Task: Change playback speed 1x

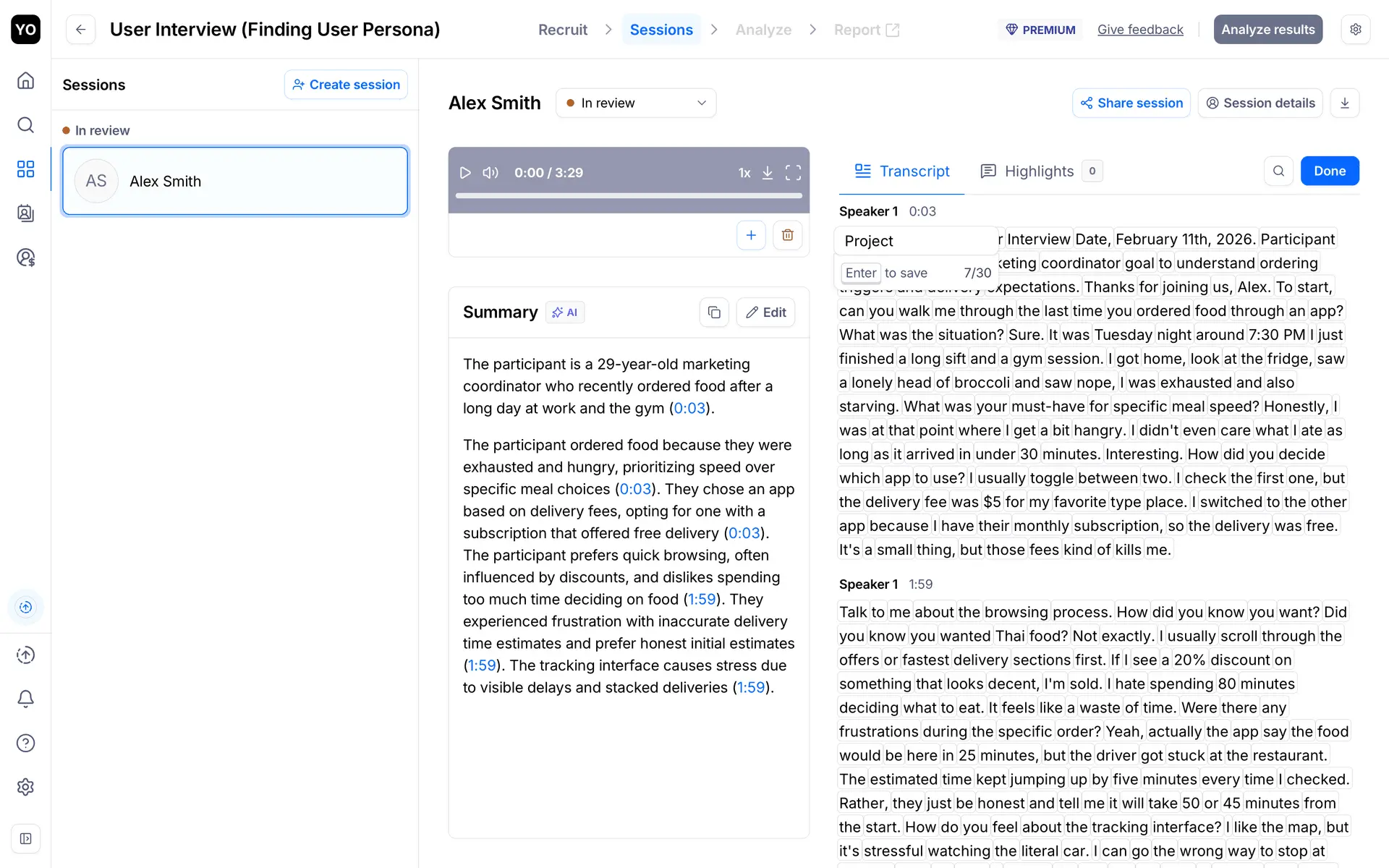Action: pos(744,173)
